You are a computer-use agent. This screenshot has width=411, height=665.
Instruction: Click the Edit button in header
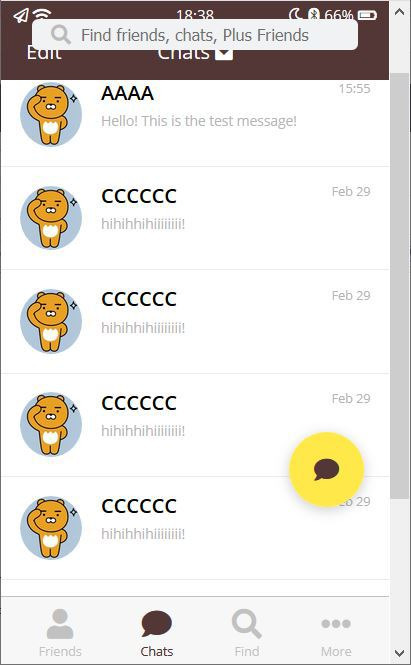pos(44,53)
